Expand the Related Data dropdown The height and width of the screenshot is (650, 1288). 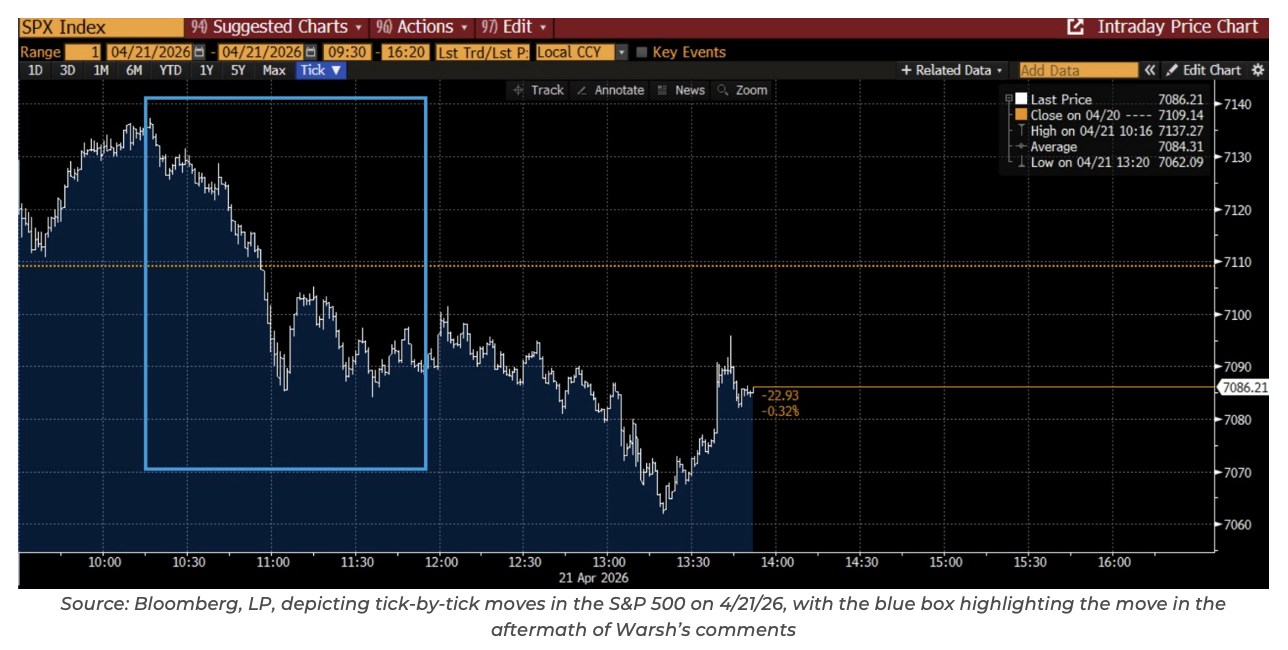tap(952, 70)
